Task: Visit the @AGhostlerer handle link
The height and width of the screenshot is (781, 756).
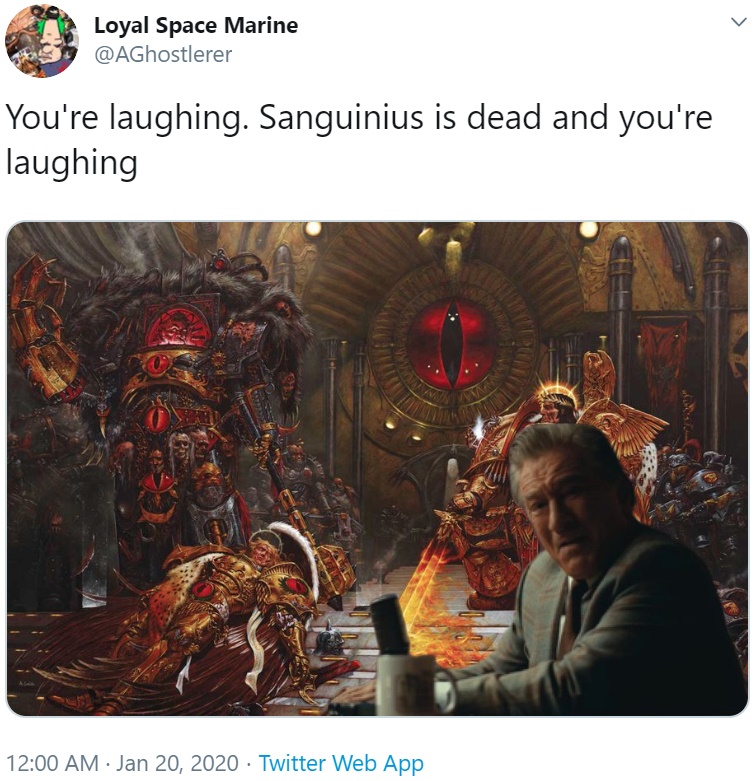Action: pyautogui.click(x=163, y=54)
